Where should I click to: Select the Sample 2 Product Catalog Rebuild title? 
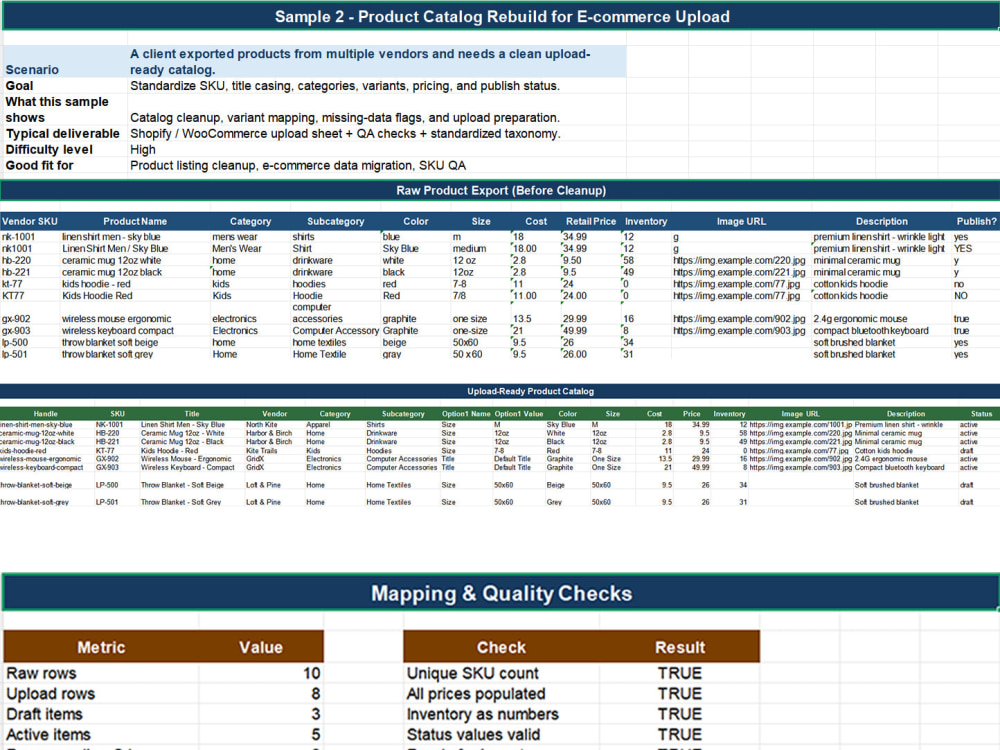click(502, 17)
